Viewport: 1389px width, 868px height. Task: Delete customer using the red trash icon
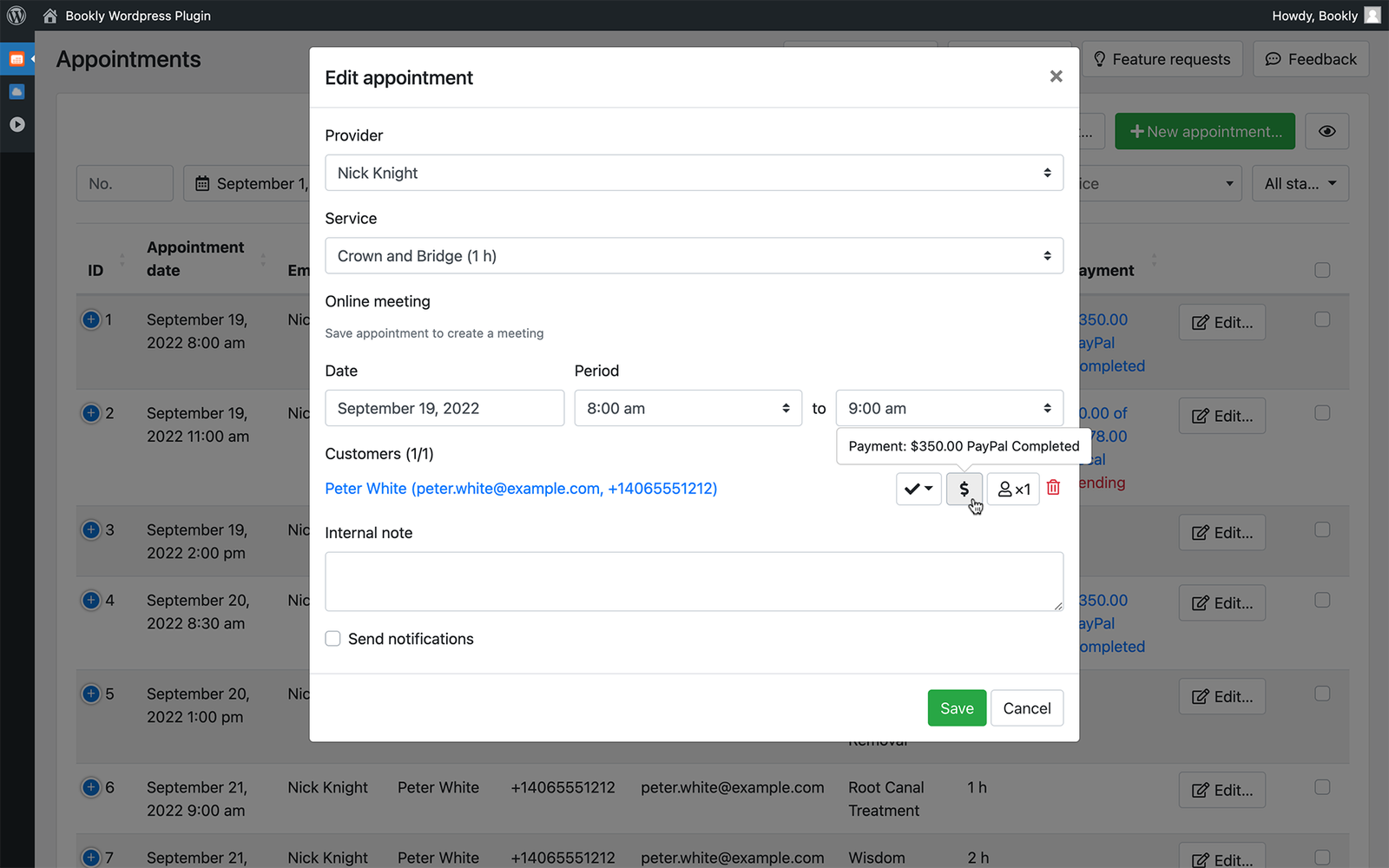1053,488
